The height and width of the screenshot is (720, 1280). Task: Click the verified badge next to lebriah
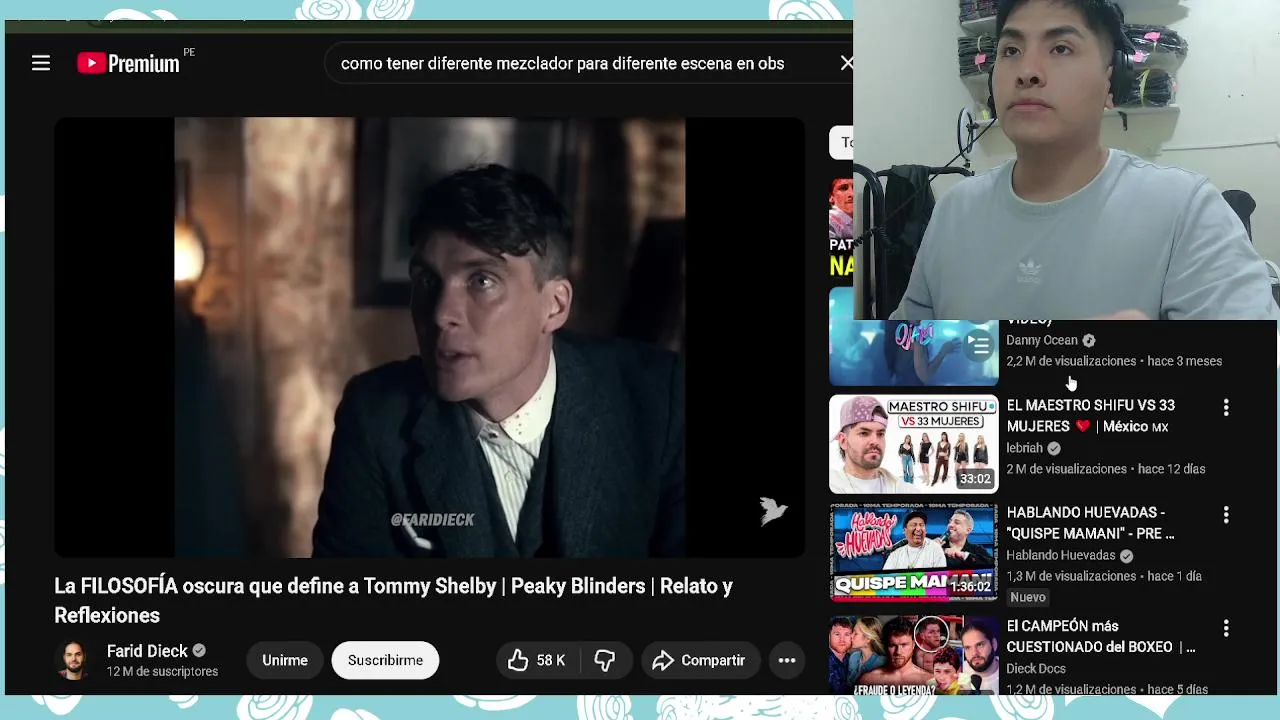[x=1054, y=448]
